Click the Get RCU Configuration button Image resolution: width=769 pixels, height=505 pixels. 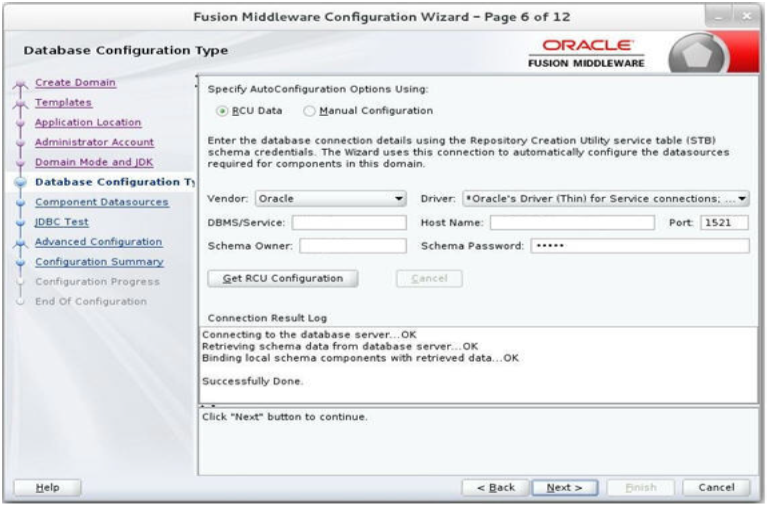[283, 278]
